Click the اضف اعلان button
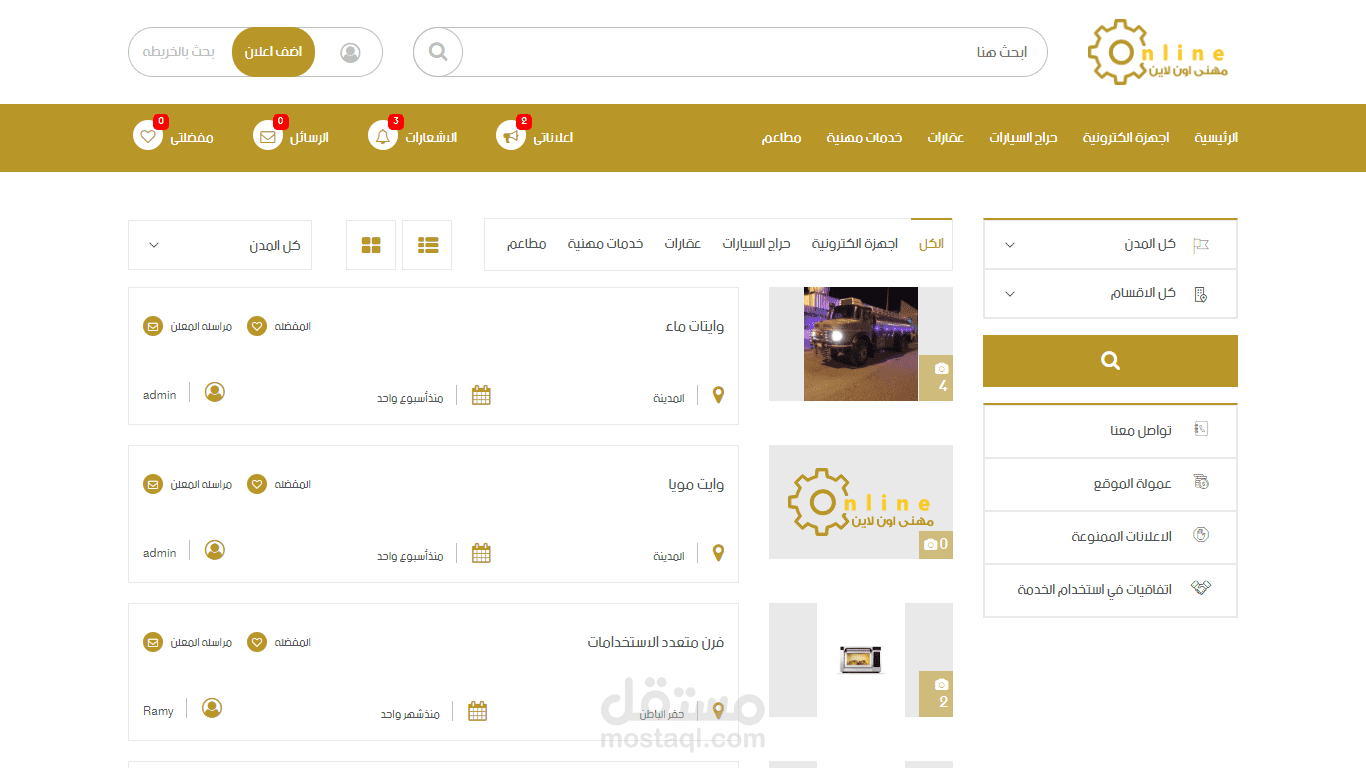Image resolution: width=1366 pixels, height=768 pixels. point(273,52)
